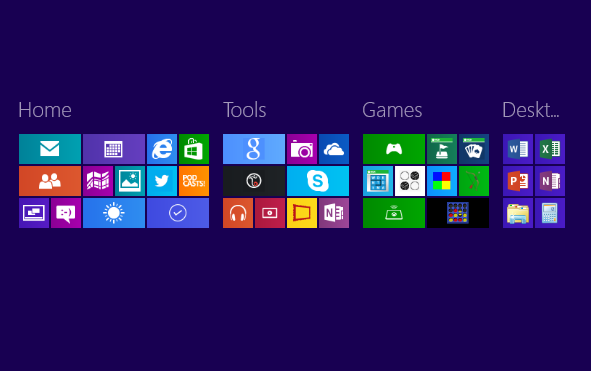This screenshot has width=591, height=371.
Task: Open the yellow tile with red frame
Action: click(x=302, y=213)
